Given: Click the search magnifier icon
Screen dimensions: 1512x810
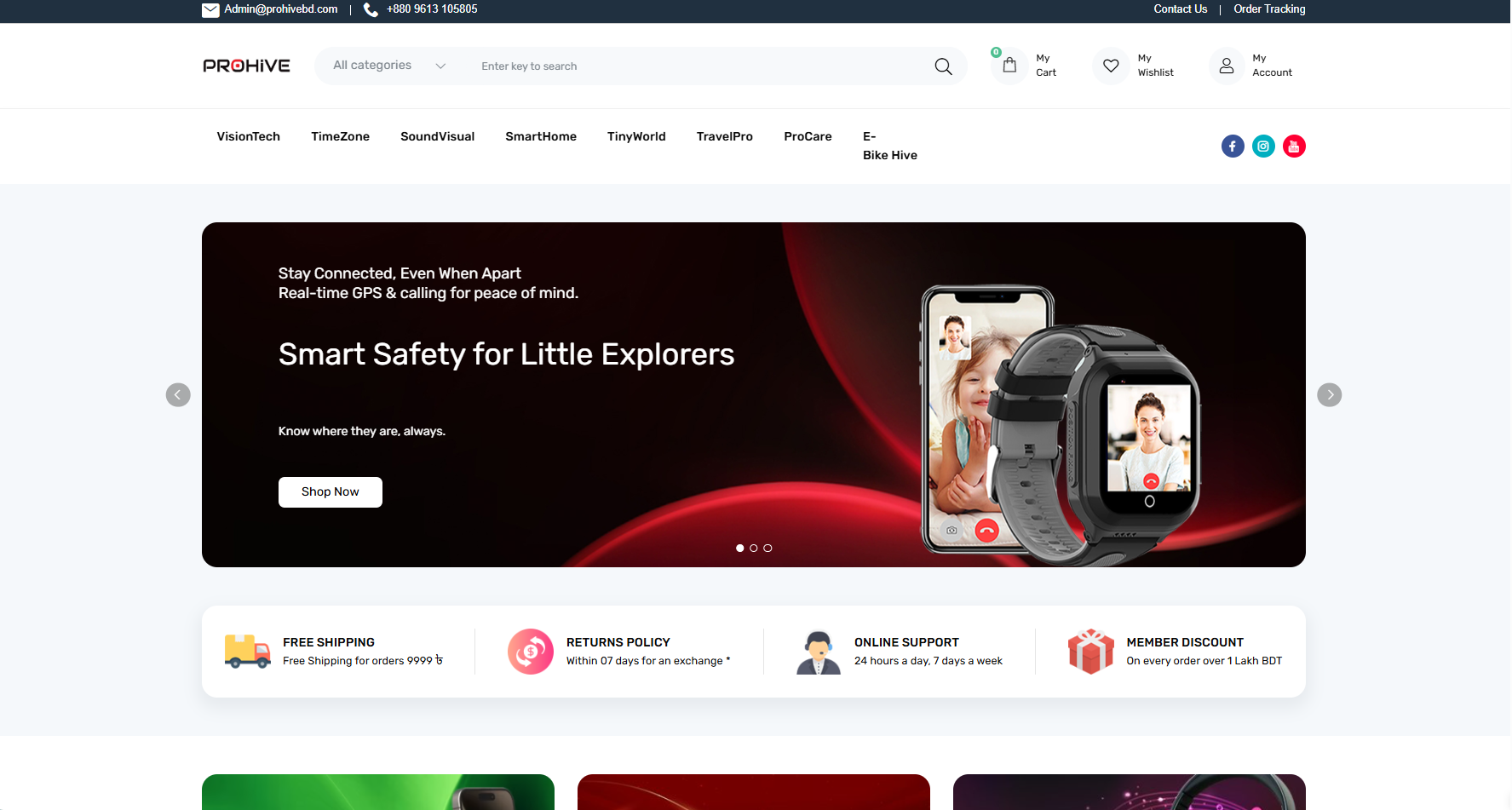Looking at the screenshot, I should coord(943,66).
